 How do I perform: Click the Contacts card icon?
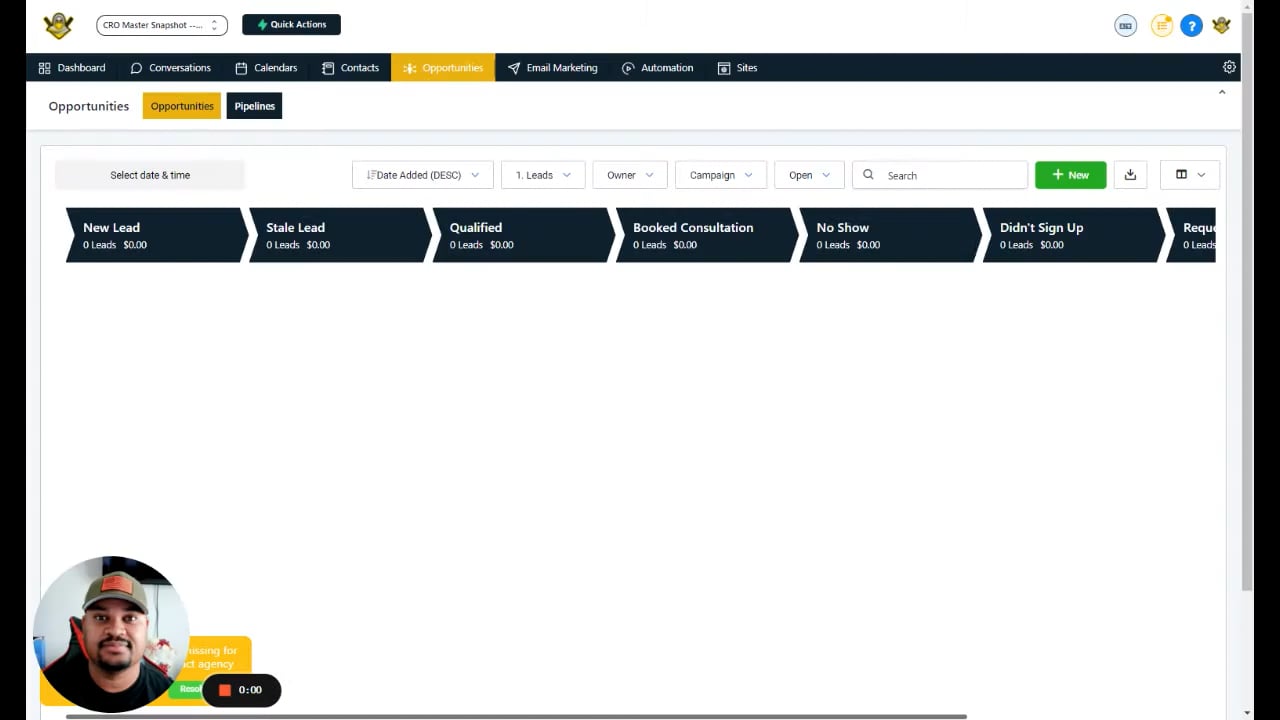pos(328,68)
